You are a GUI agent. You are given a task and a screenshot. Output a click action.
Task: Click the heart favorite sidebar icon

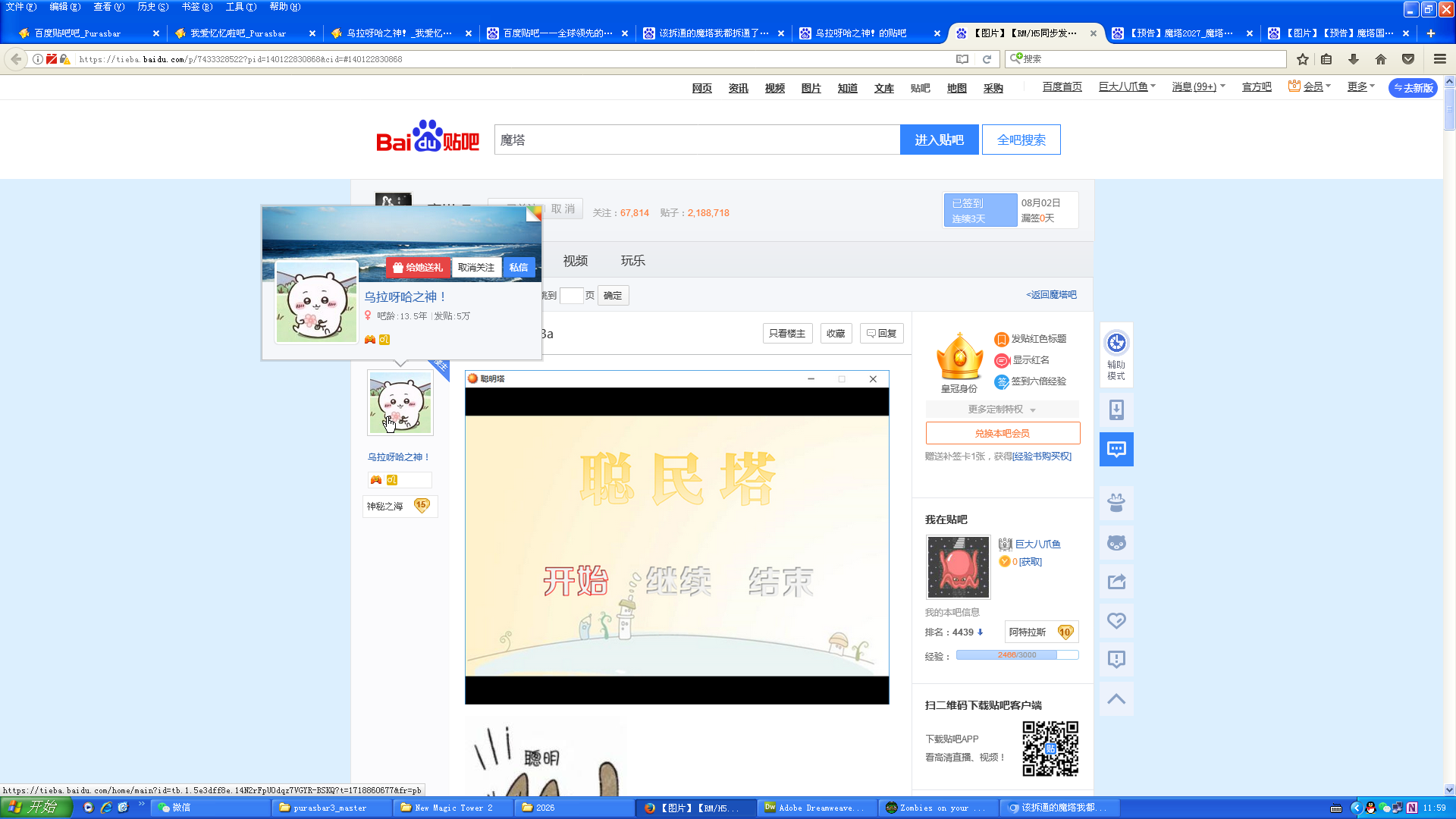1116,620
